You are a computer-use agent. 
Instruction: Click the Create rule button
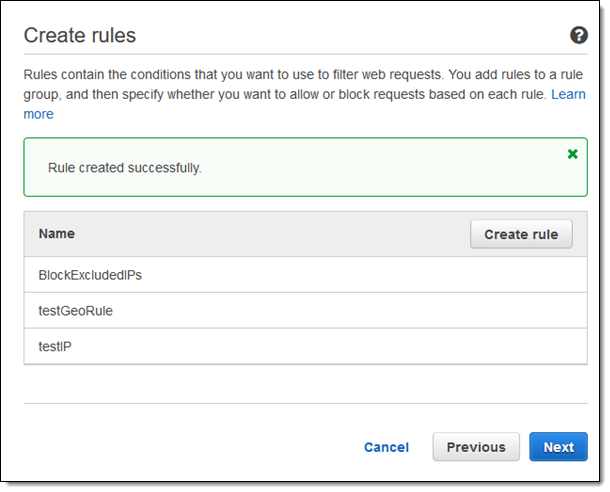[x=521, y=234]
